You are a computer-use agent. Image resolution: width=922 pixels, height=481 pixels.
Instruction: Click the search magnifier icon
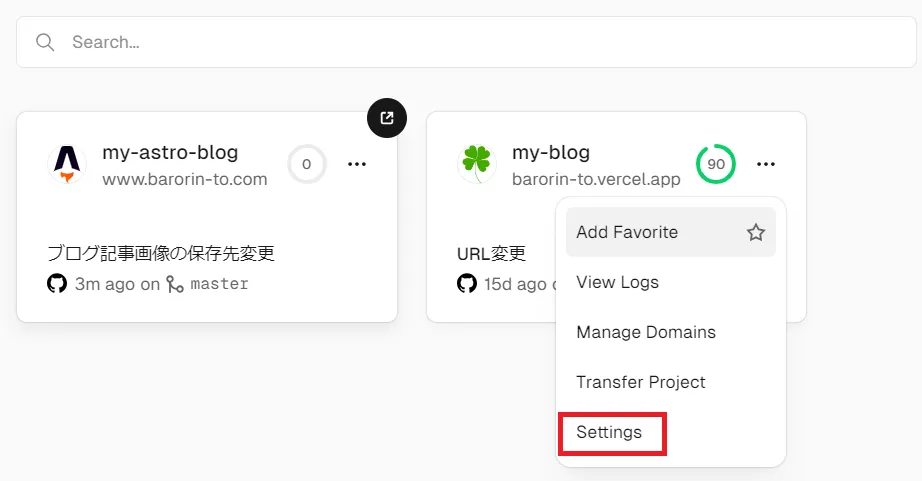[x=44, y=42]
